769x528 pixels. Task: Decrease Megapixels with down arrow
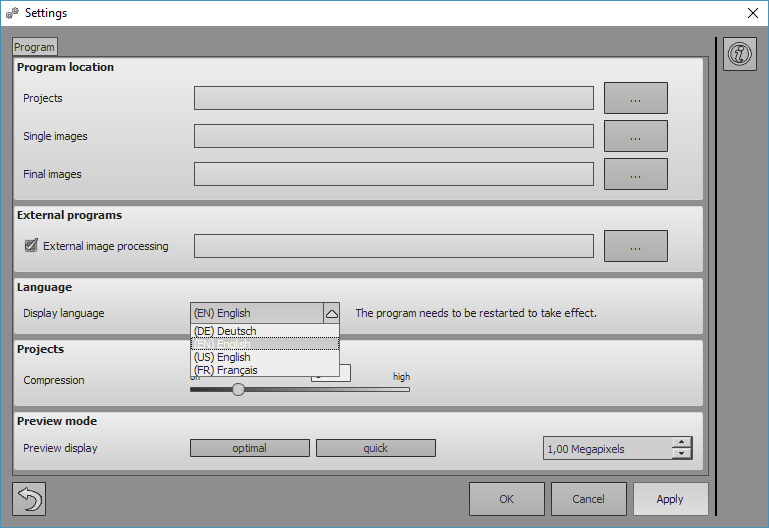click(682, 453)
